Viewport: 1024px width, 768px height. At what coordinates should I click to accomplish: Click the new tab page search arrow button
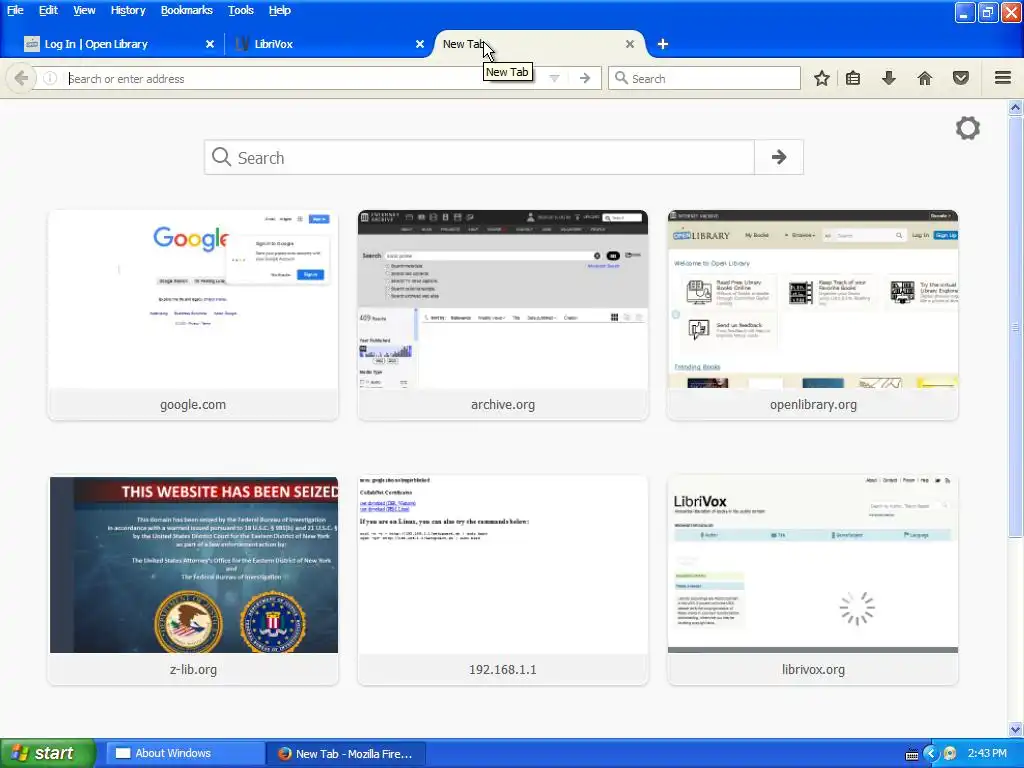pos(778,157)
